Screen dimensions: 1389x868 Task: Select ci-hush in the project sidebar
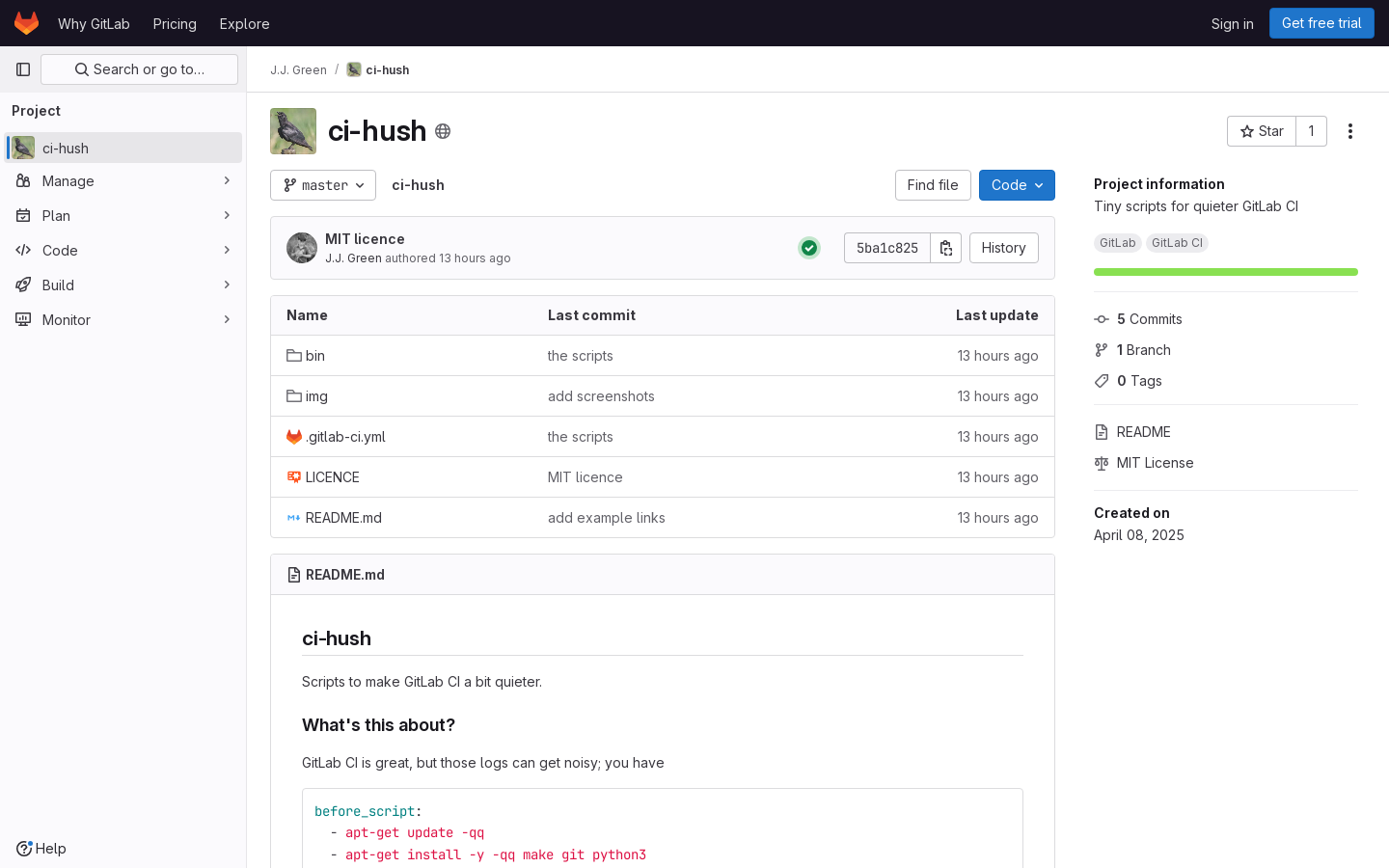pos(123,148)
